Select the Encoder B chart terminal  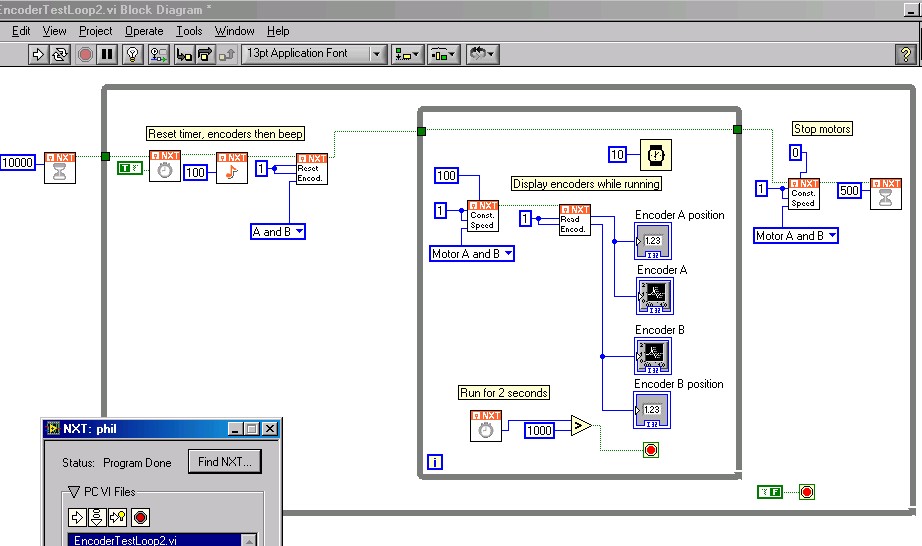pyautogui.click(x=653, y=356)
